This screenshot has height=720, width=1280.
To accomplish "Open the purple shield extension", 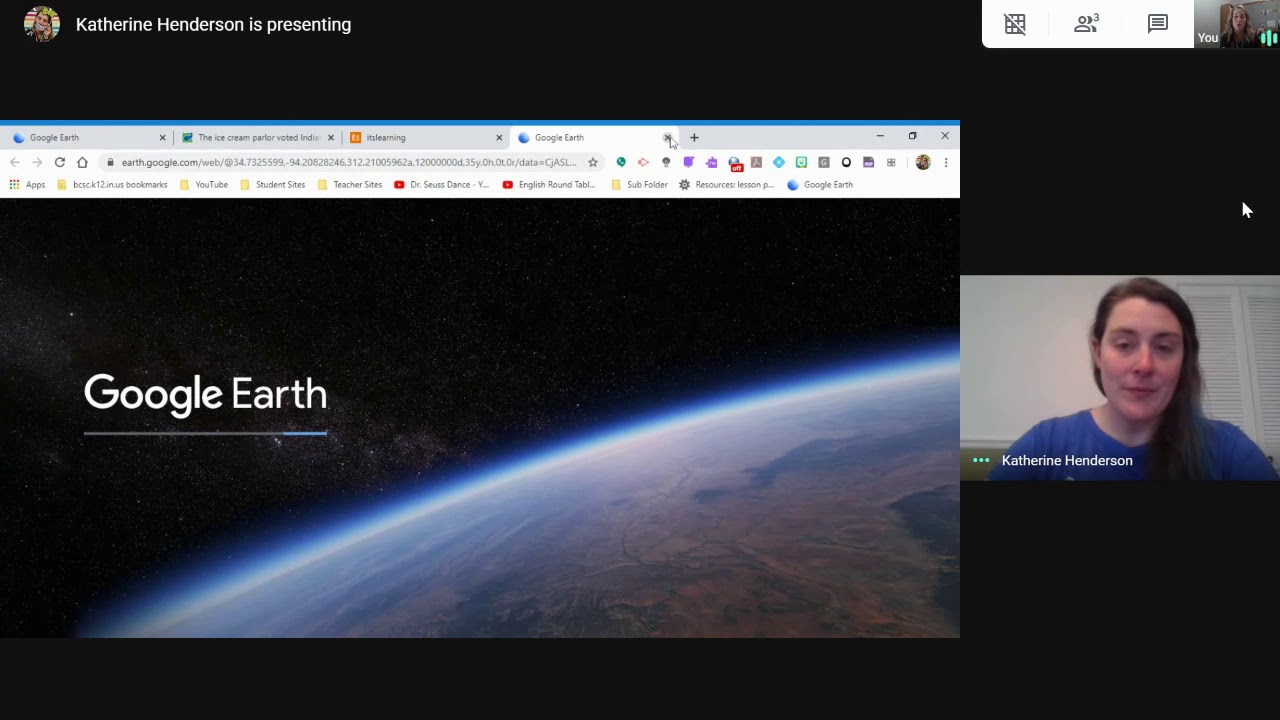I will coord(688,162).
